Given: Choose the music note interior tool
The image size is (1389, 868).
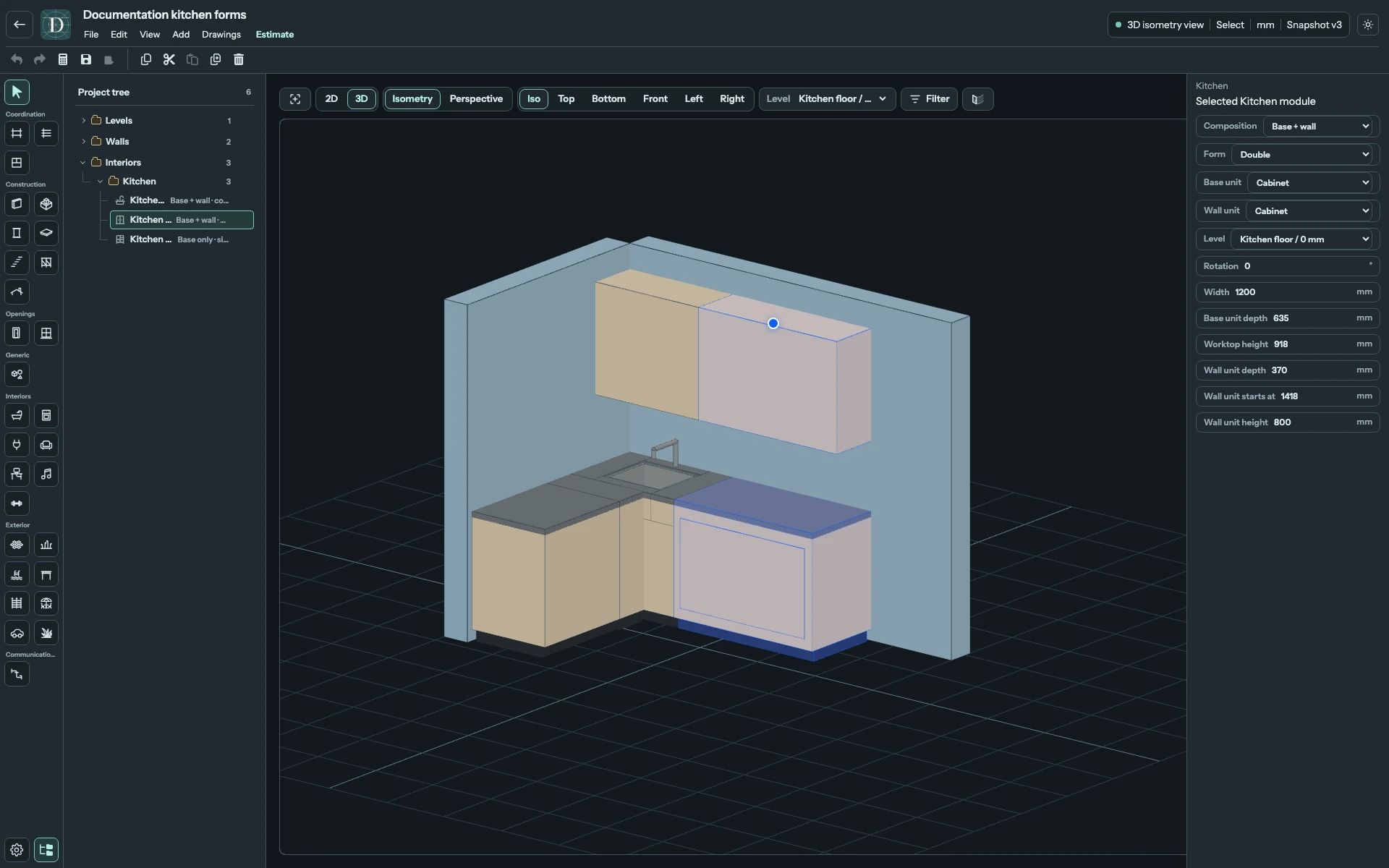Looking at the screenshot, I should tap(46, 474).
